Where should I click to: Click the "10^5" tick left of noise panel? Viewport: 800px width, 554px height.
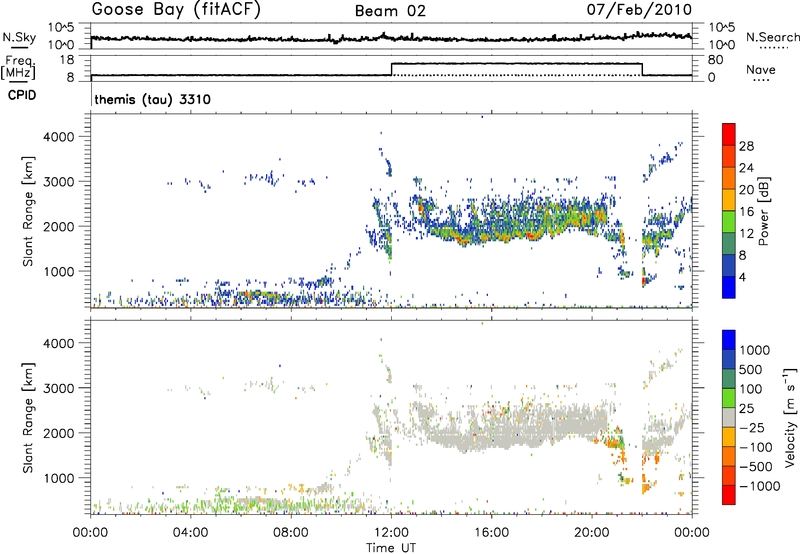[61, 28]
